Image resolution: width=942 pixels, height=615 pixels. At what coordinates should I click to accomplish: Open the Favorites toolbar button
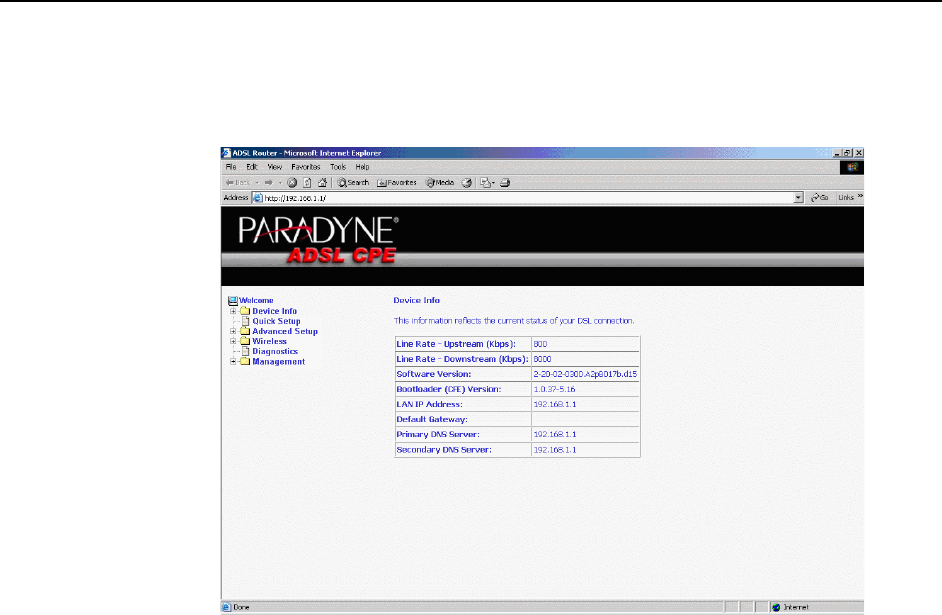click(397, 183)
